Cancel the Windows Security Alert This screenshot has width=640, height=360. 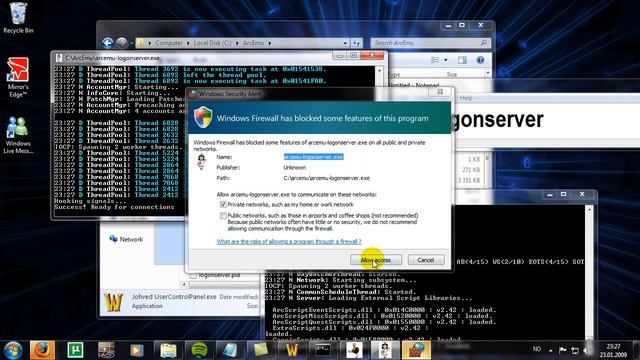pos(426,260)
